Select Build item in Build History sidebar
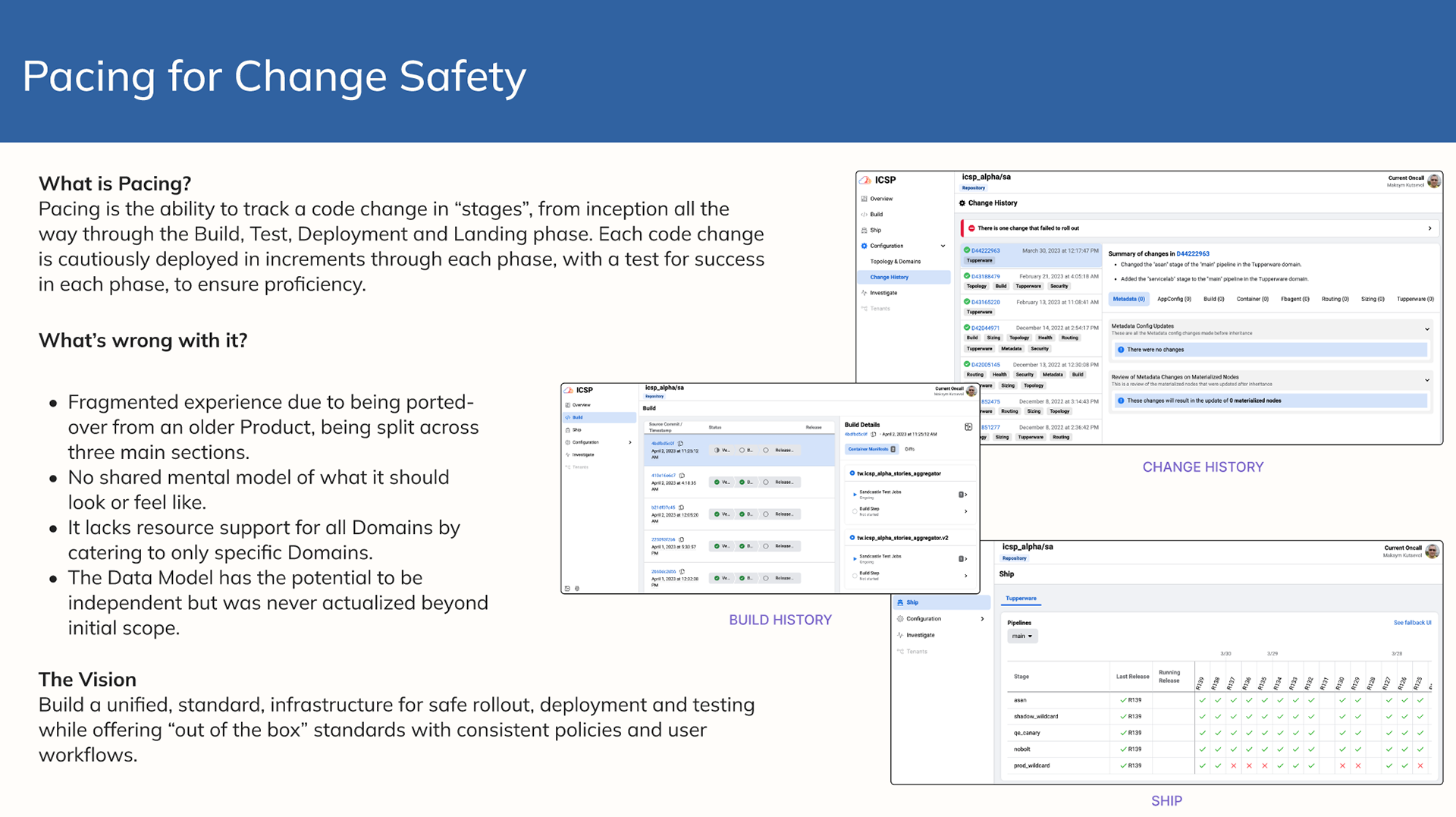Image resolution: width=1456 pixels, height=817 pixels. 599,417
